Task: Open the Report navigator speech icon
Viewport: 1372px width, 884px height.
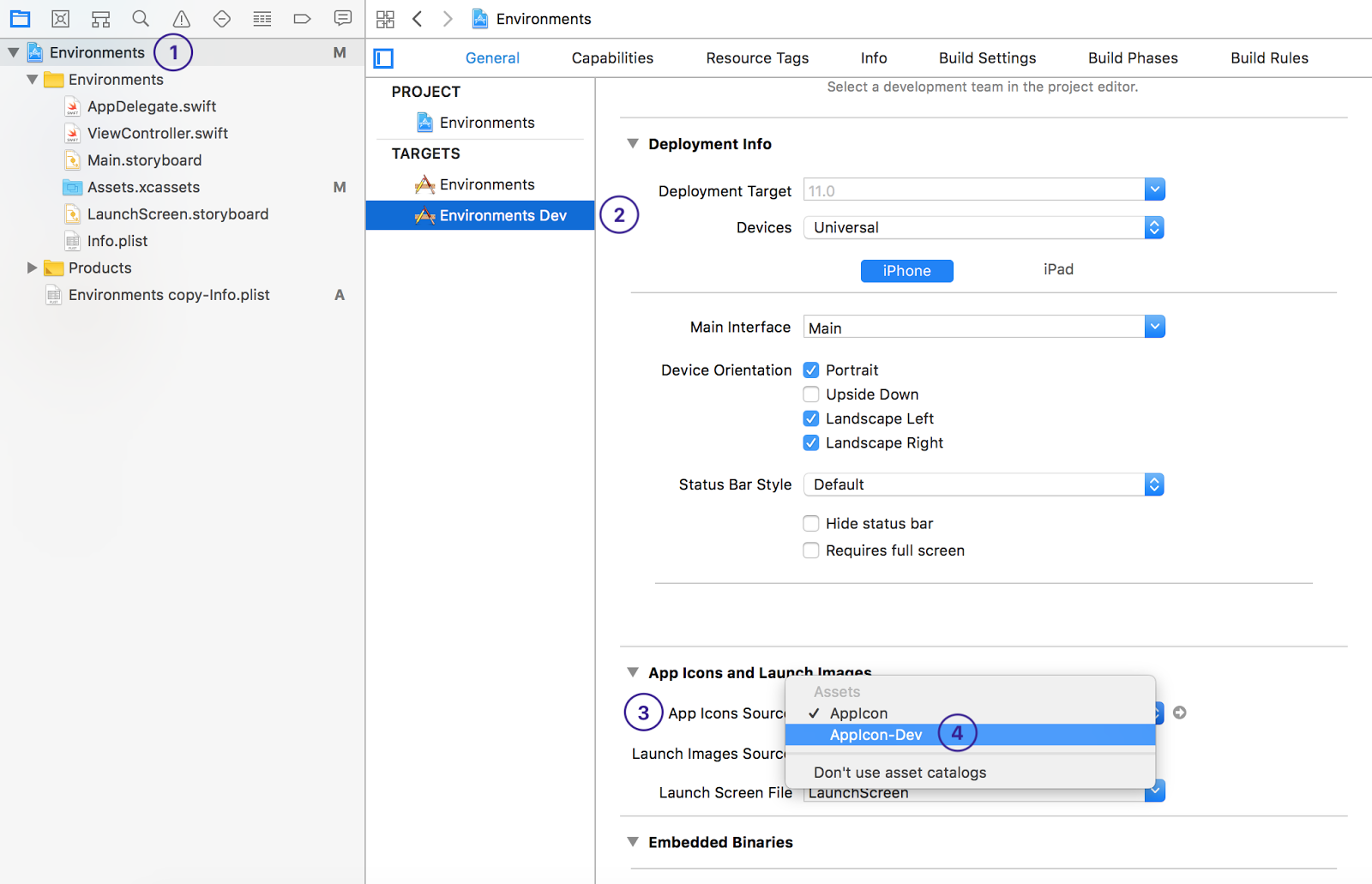Action: click(x=343, y=19)
